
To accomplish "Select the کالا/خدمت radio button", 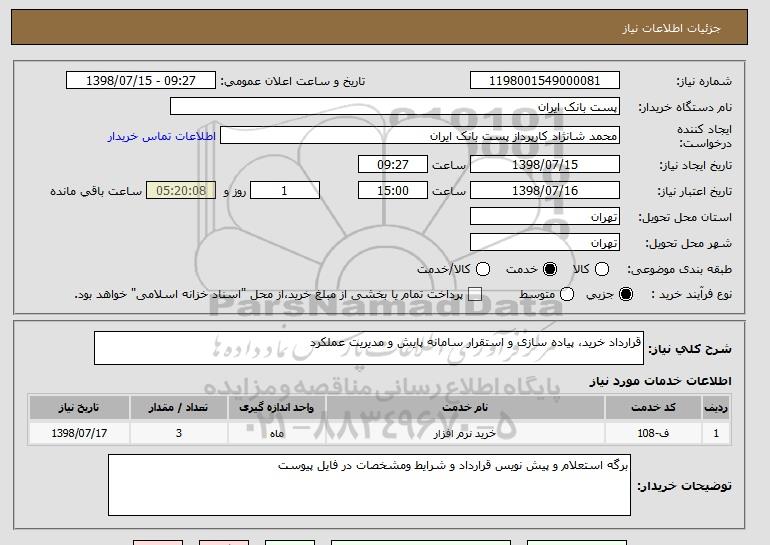I will click(x=483, y=269).
